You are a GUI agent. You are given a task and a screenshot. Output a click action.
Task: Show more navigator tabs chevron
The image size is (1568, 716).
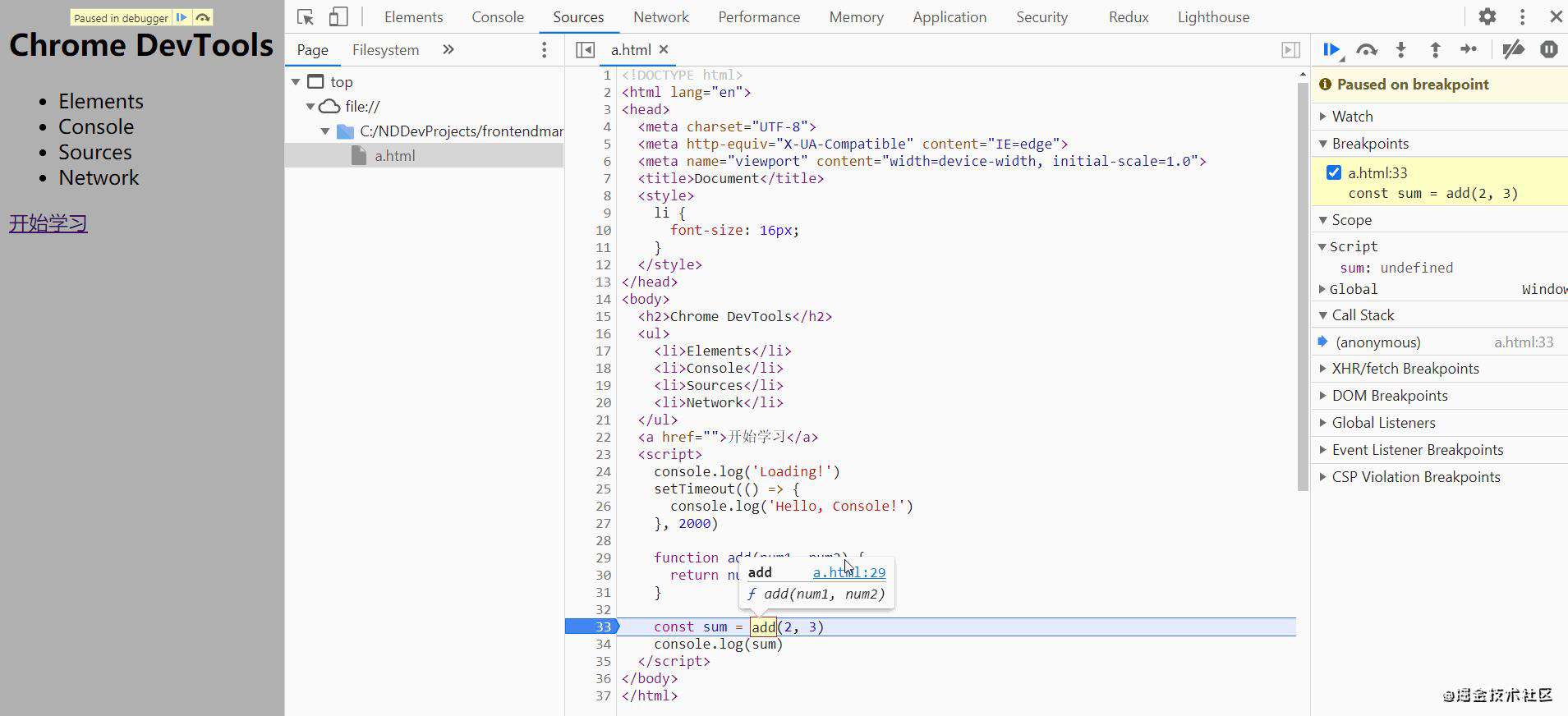point(448,49)
